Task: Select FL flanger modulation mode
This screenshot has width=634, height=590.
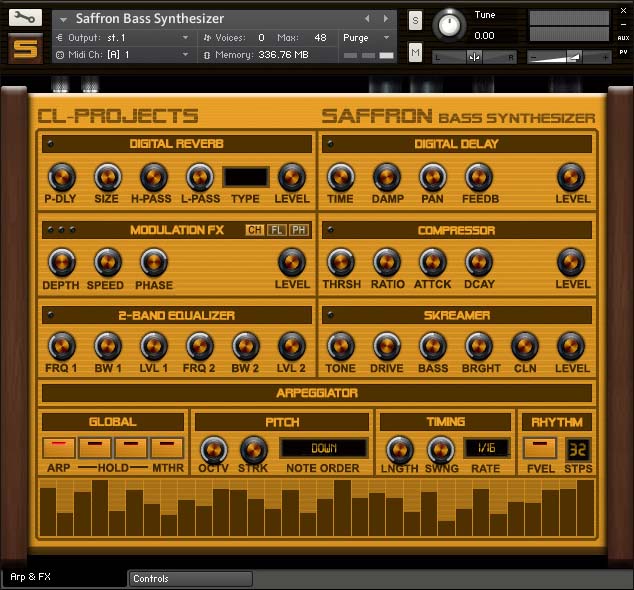Action: (x=277, y=230)
